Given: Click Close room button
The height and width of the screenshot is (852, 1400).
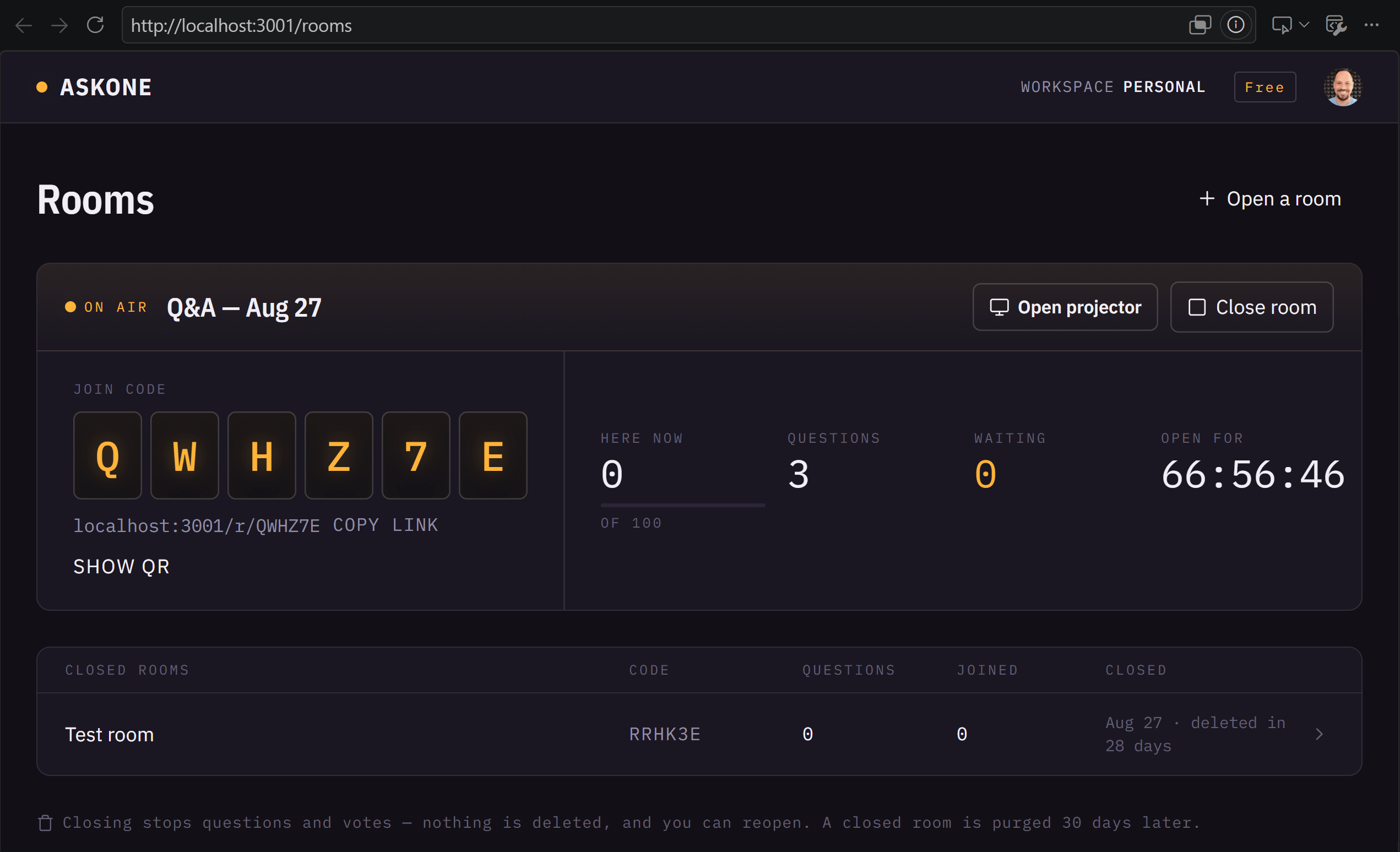Looking at the screenshot, I should pos(1251,307).
